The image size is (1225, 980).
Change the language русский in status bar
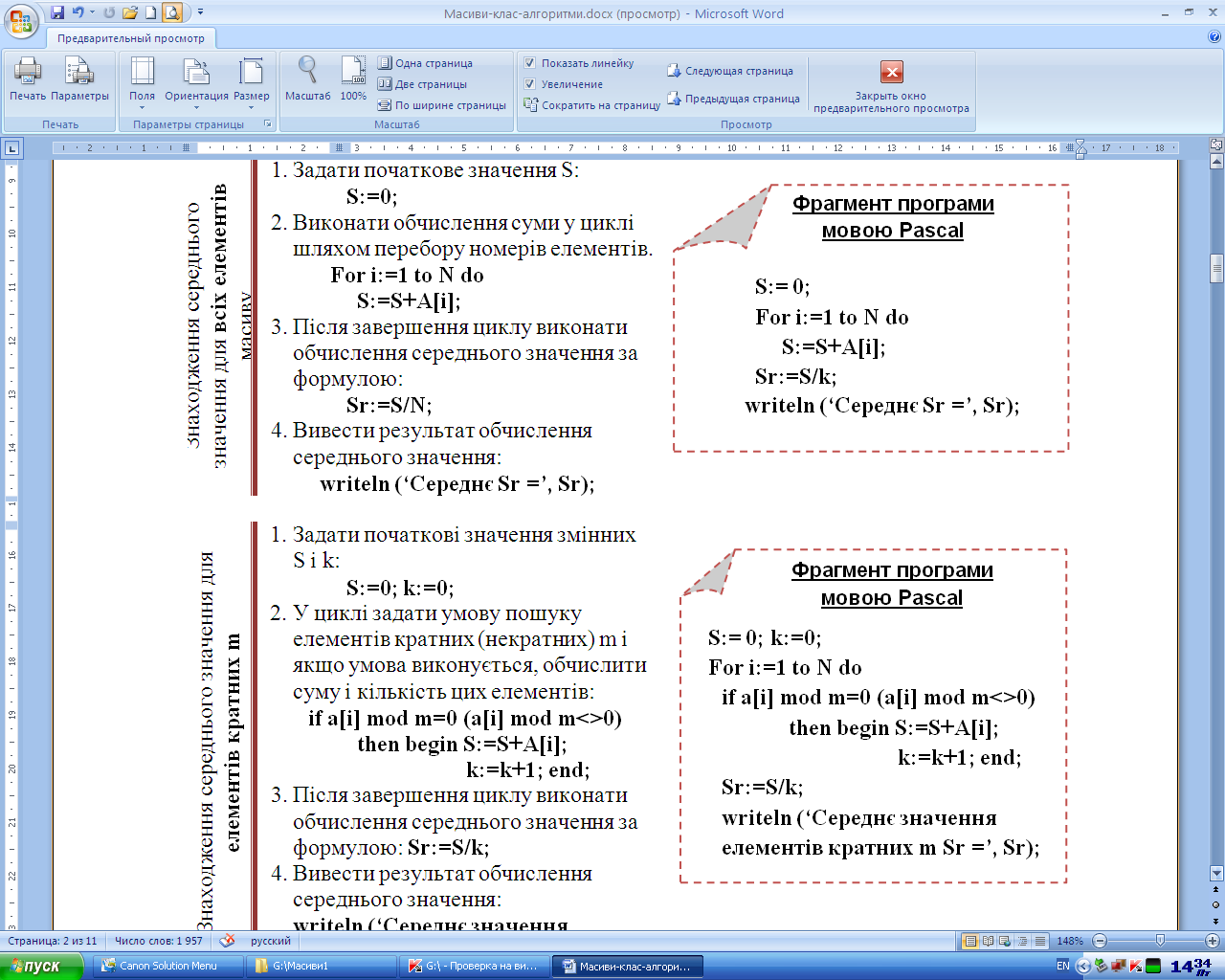pos(271,941)
